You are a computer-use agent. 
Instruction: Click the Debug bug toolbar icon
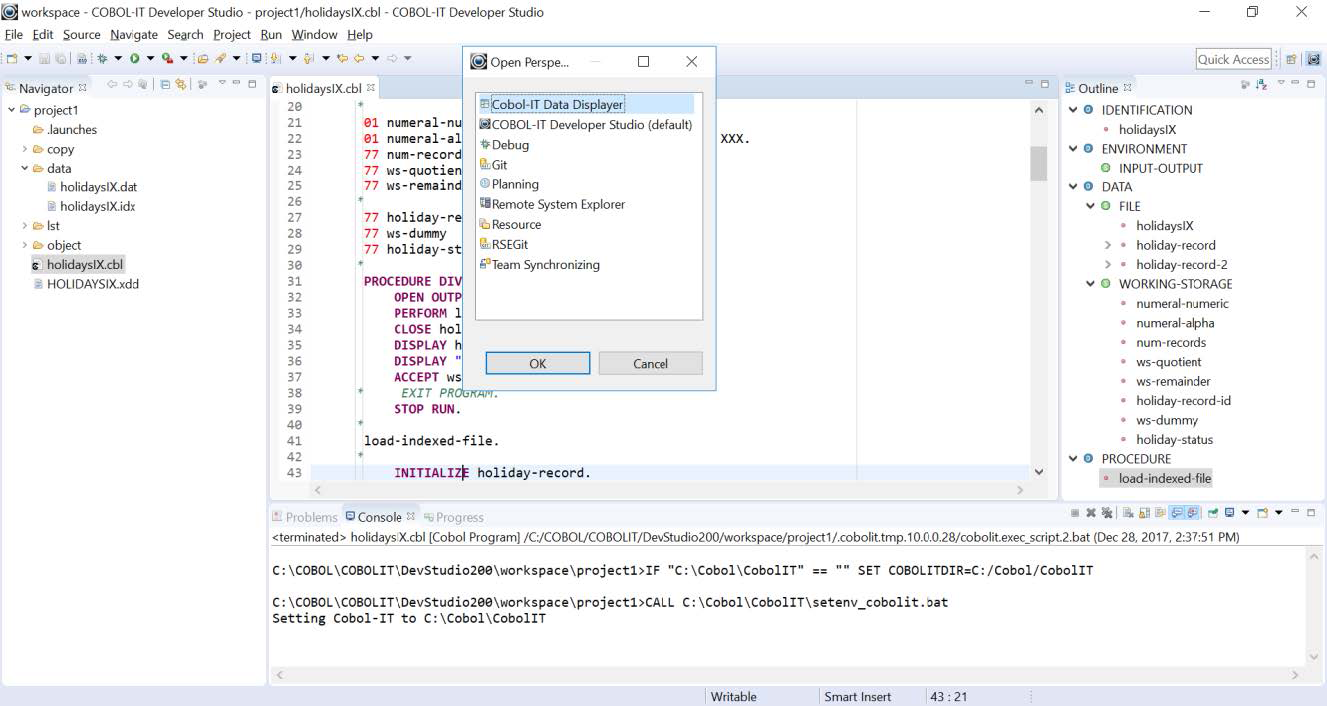102,59
